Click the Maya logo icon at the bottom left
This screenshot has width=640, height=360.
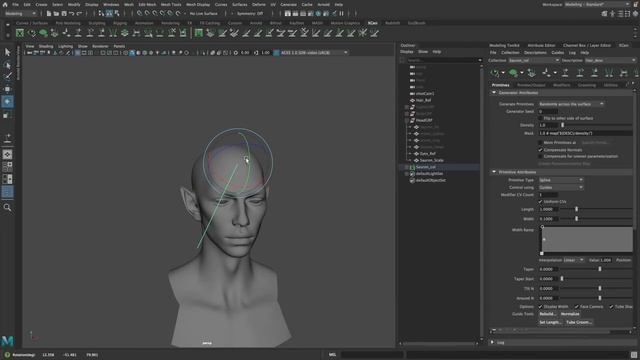(x=7, y=340)
